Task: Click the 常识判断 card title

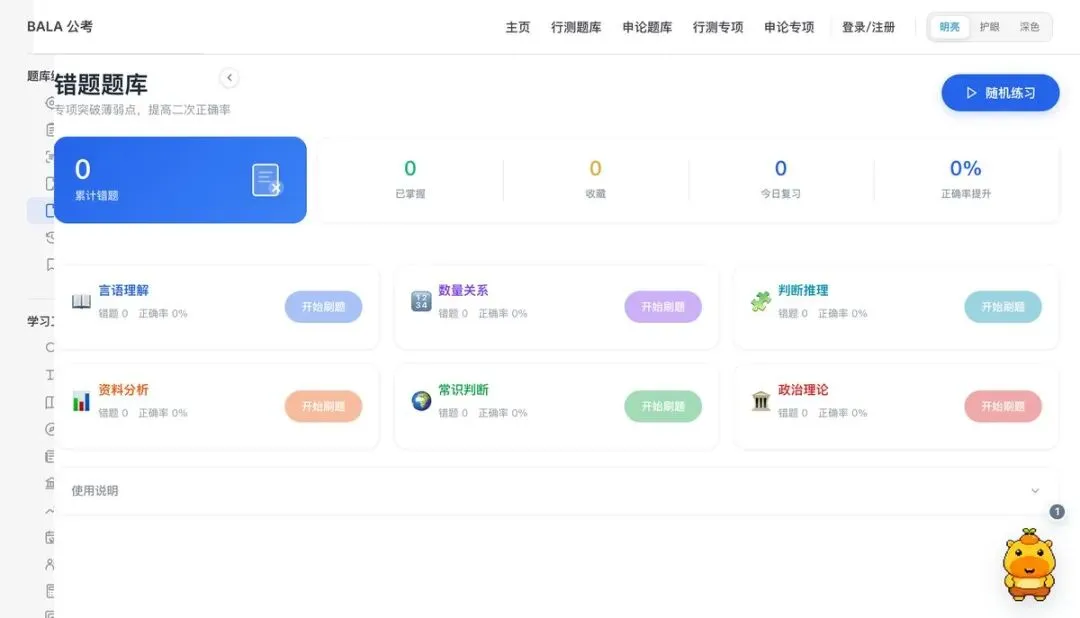Action: pos(463,389)
